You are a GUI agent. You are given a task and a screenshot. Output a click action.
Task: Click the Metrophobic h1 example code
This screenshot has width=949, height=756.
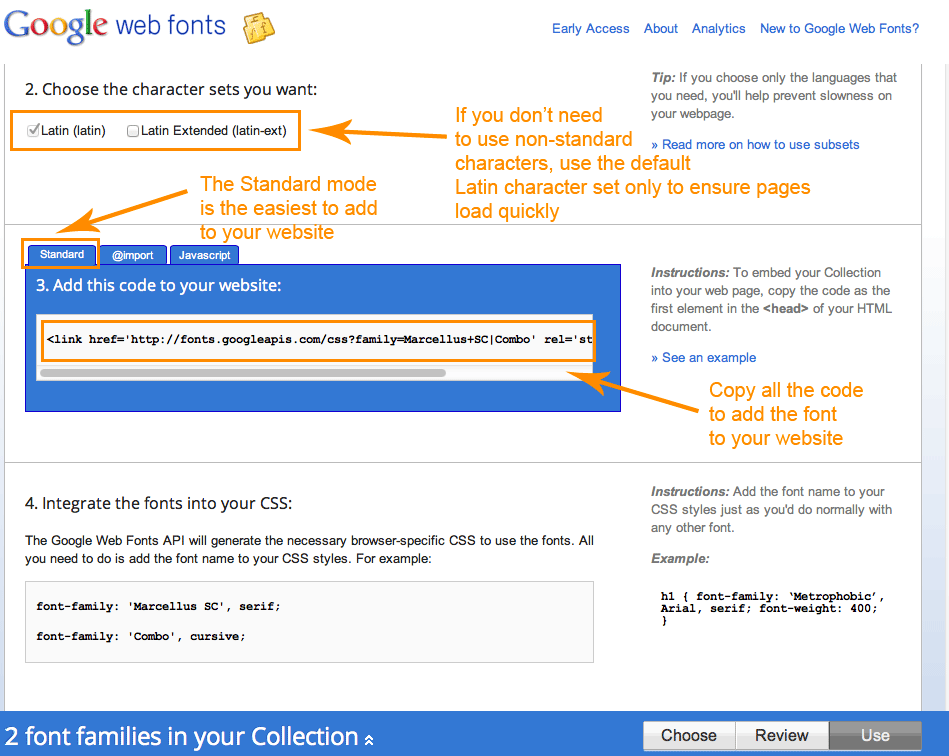coord(772,608)
